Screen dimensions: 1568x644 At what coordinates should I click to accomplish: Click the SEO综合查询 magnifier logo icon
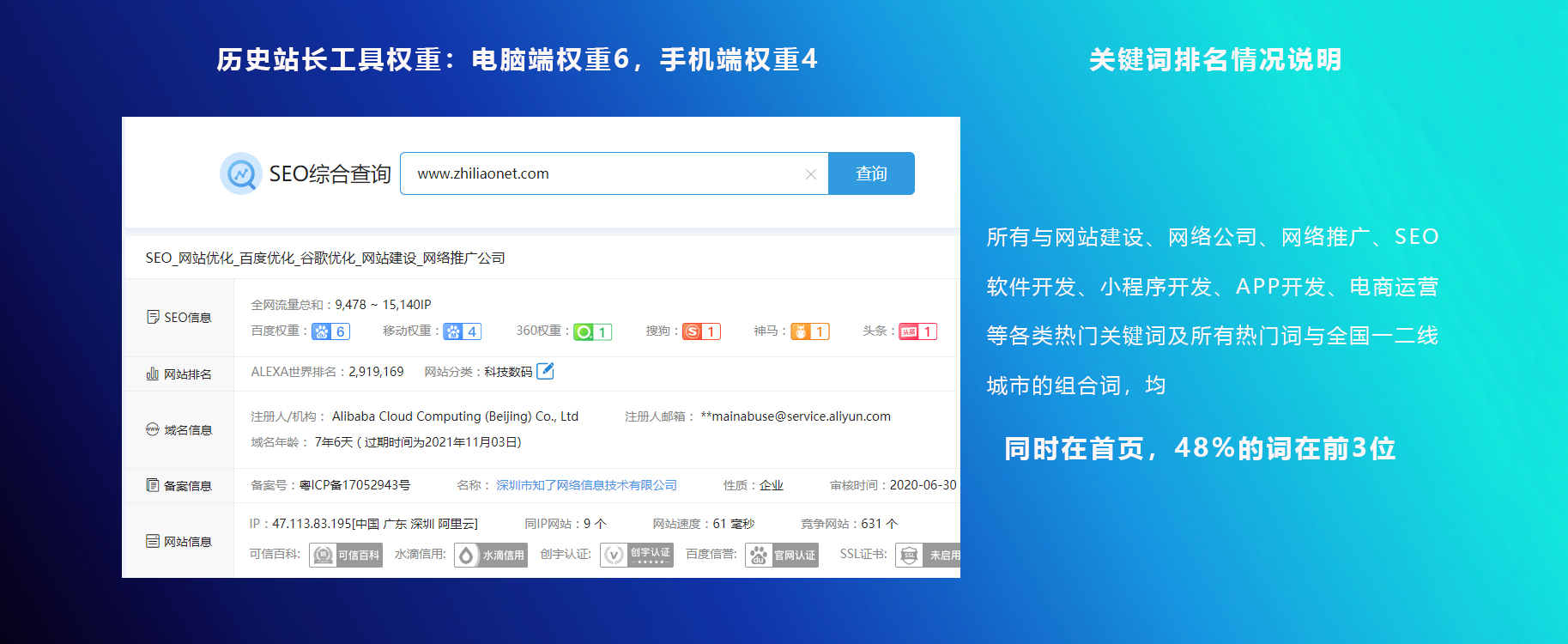[241, 173]
